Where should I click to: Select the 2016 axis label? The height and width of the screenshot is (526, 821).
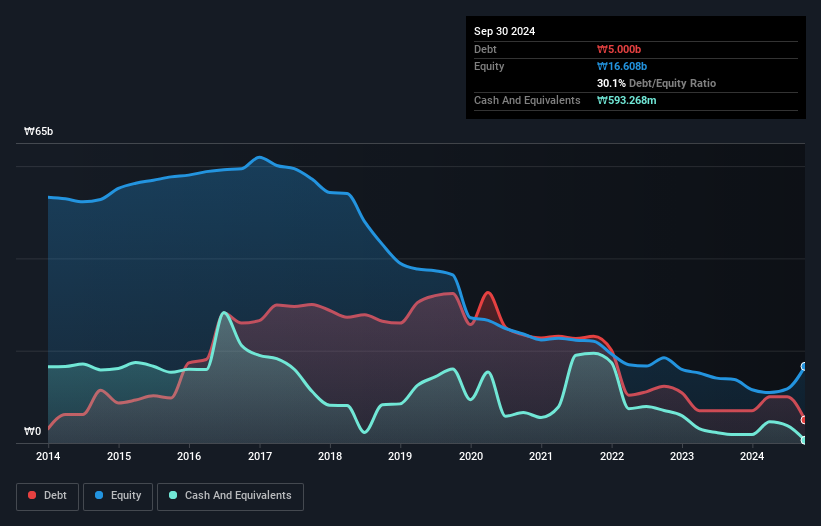pos(189,456)
